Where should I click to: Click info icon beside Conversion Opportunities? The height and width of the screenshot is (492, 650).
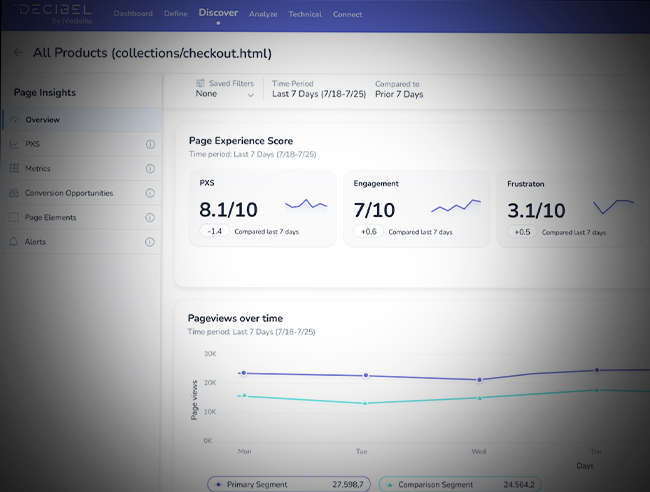(x=150, y=193)
